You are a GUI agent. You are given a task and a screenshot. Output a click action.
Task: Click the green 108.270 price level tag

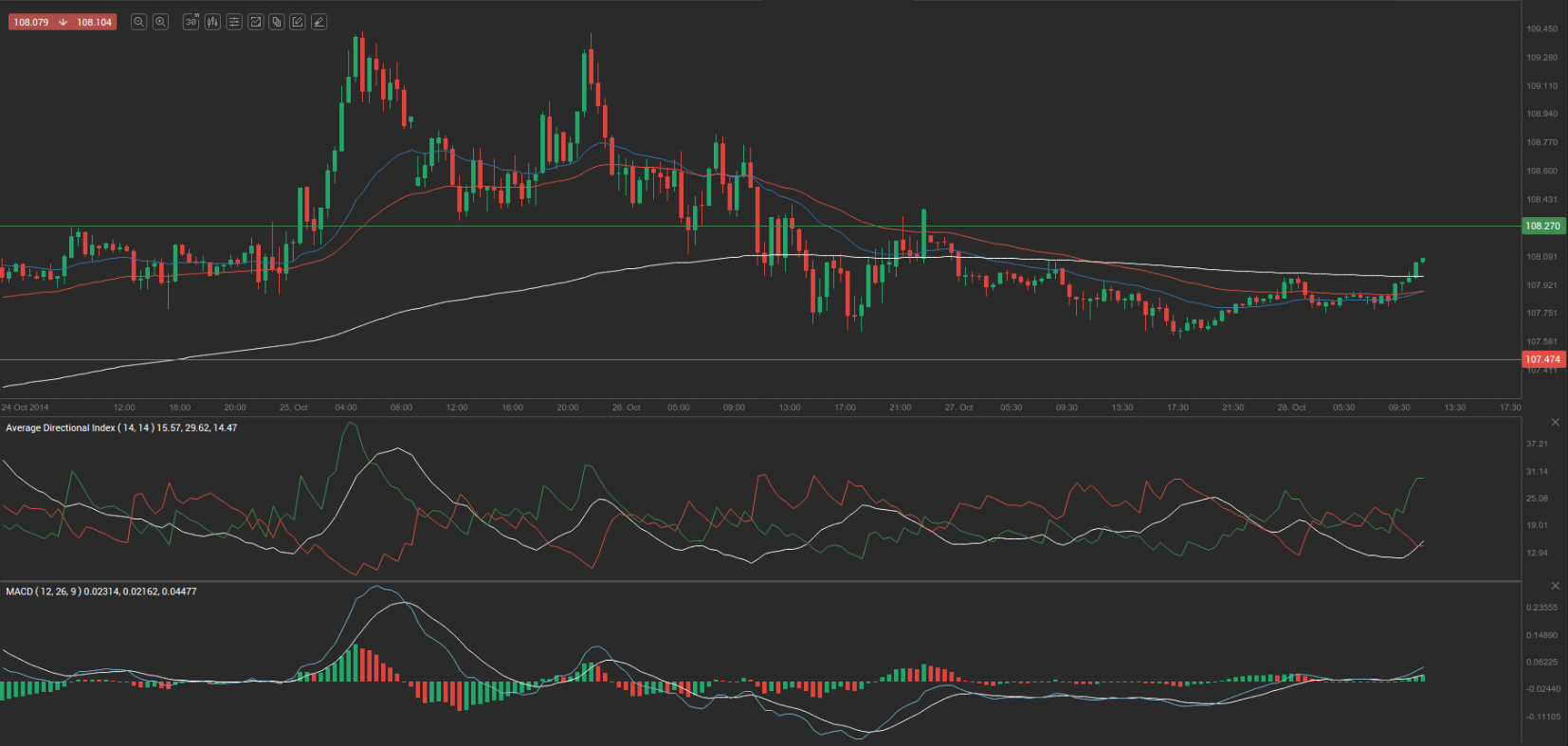click(1542, 227)
